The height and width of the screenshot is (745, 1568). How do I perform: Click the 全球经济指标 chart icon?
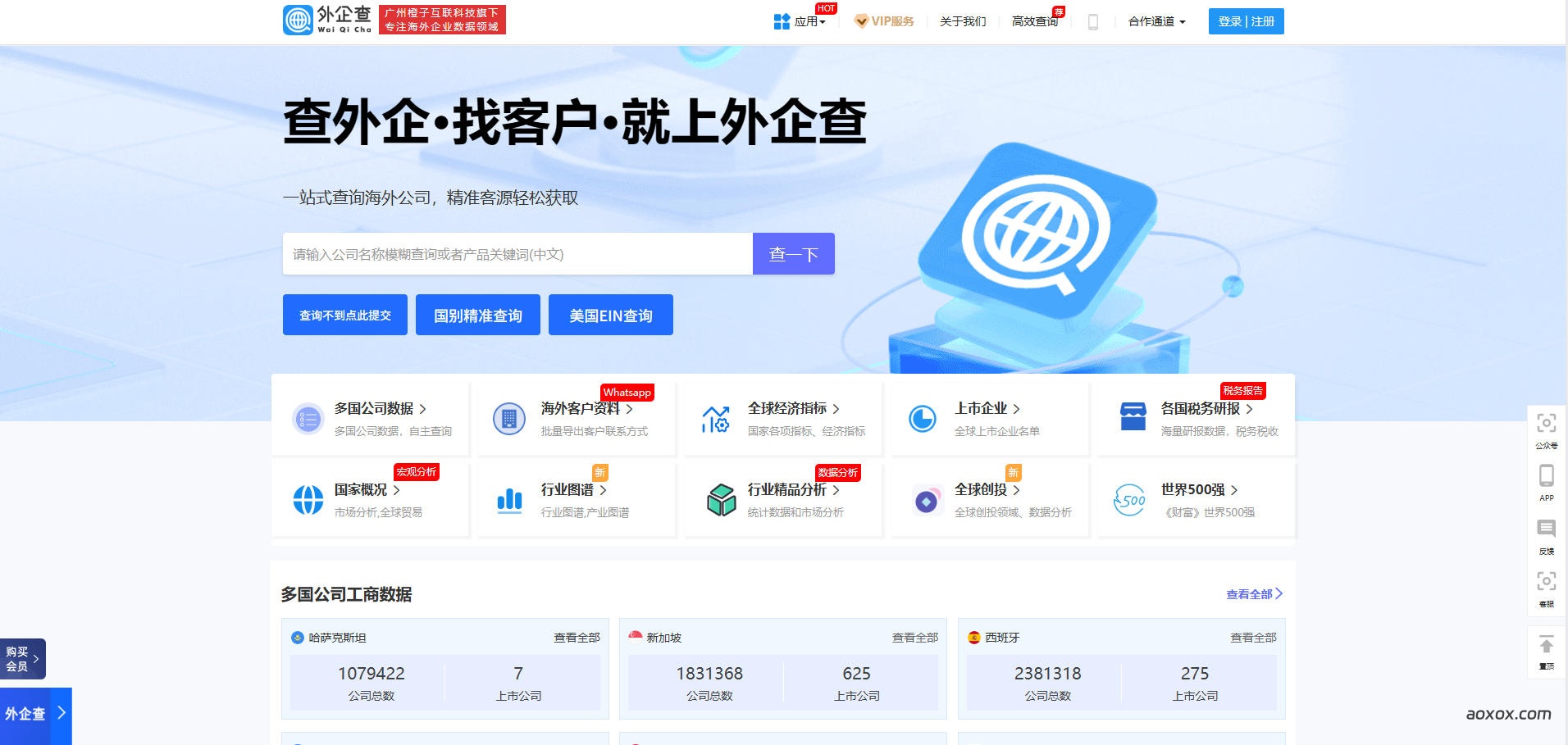click(x=716, y=418)
